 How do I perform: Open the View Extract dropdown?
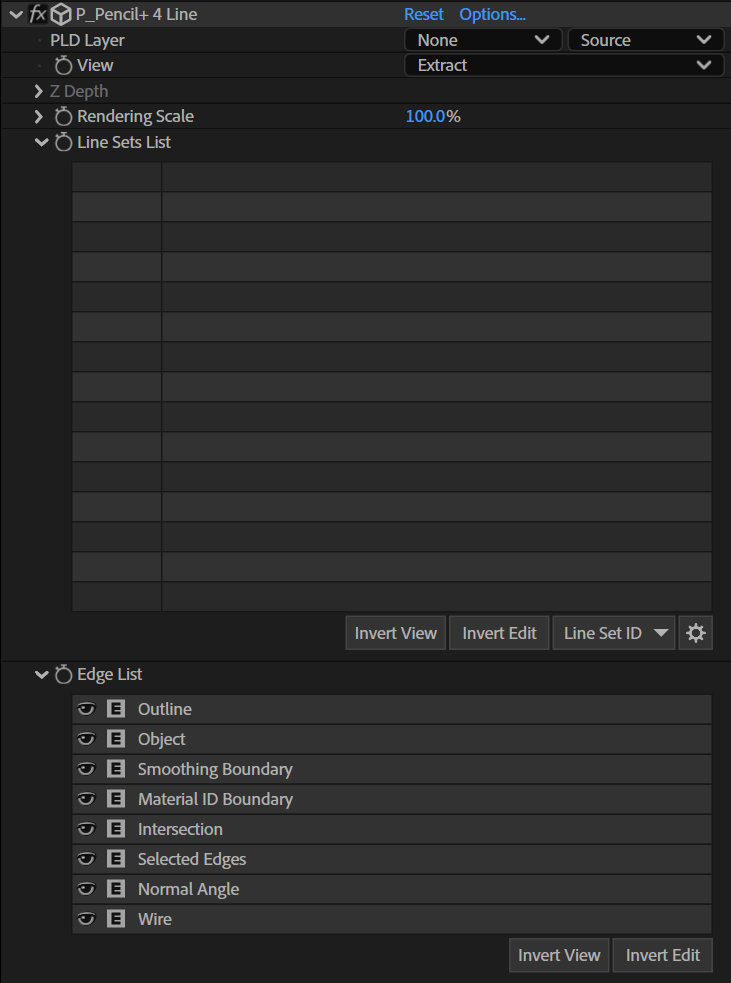562,65
